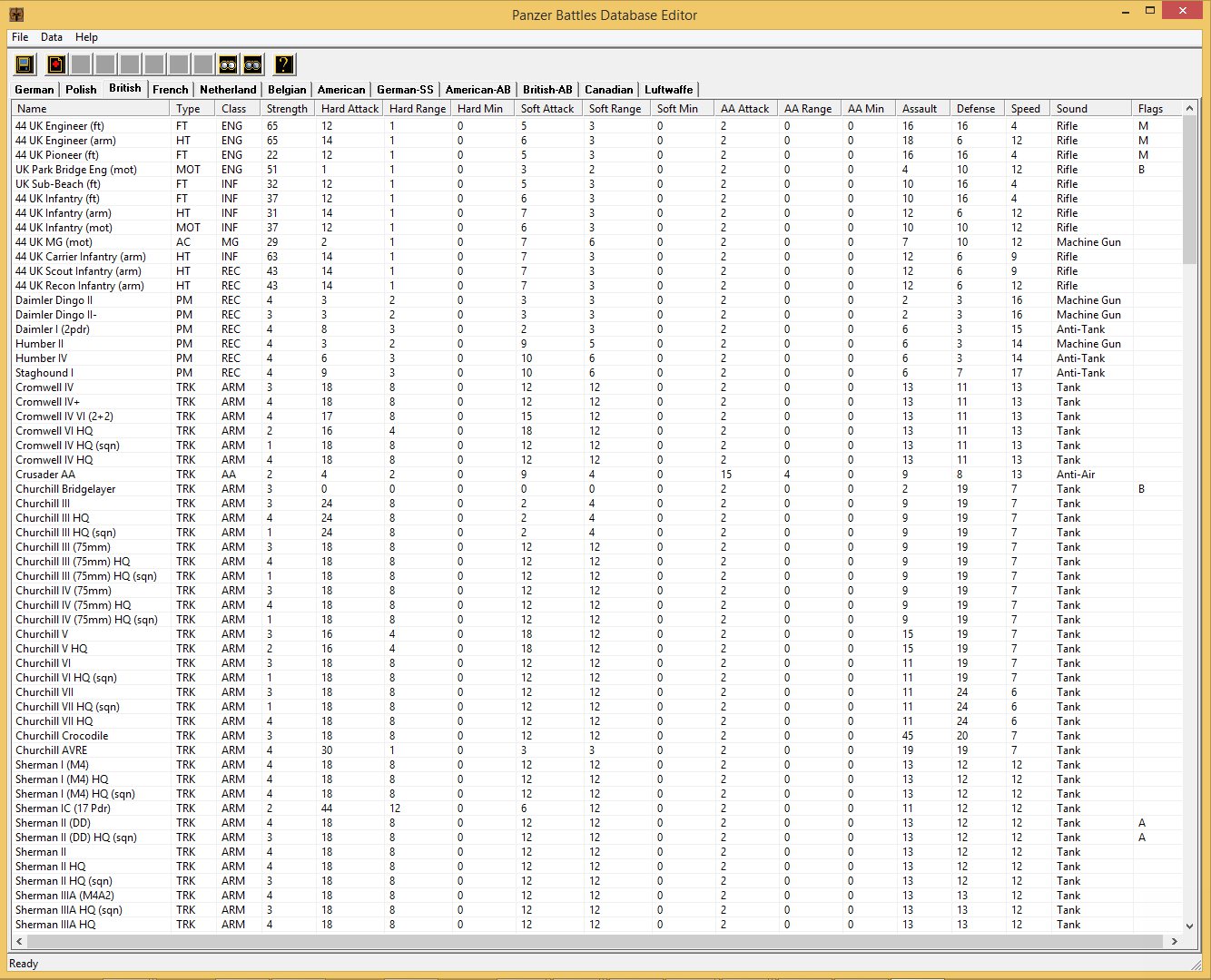Click the Hard Range column header

coord(418,109)
